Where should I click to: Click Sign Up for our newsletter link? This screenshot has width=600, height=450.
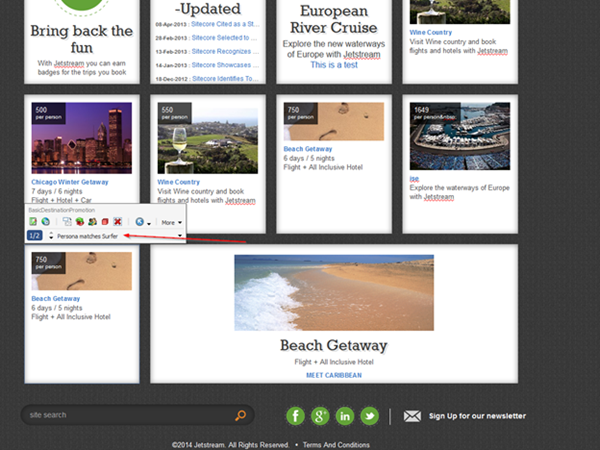tap(477, 416)
